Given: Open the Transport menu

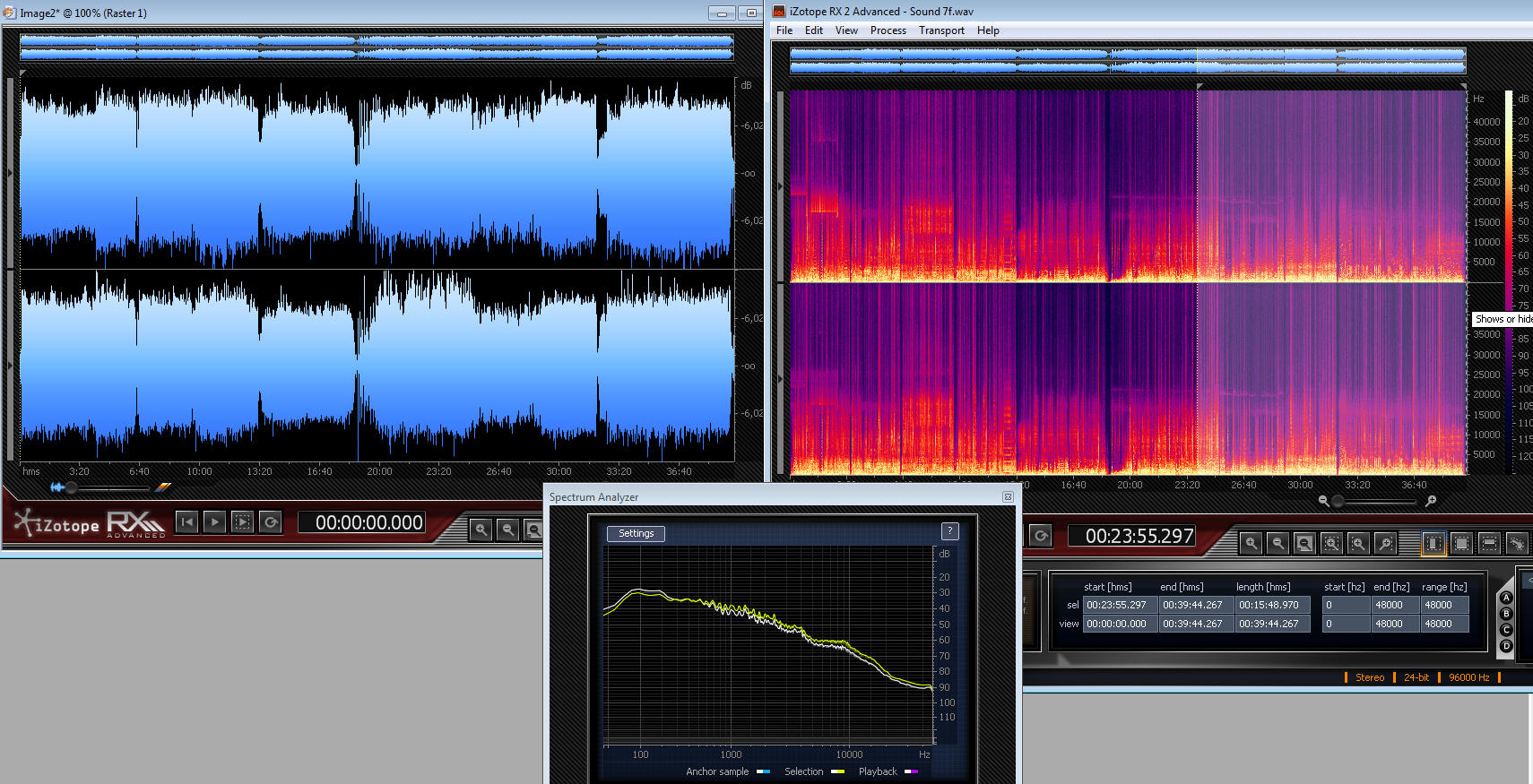Looking at the screenshot, I should [941, 30].
